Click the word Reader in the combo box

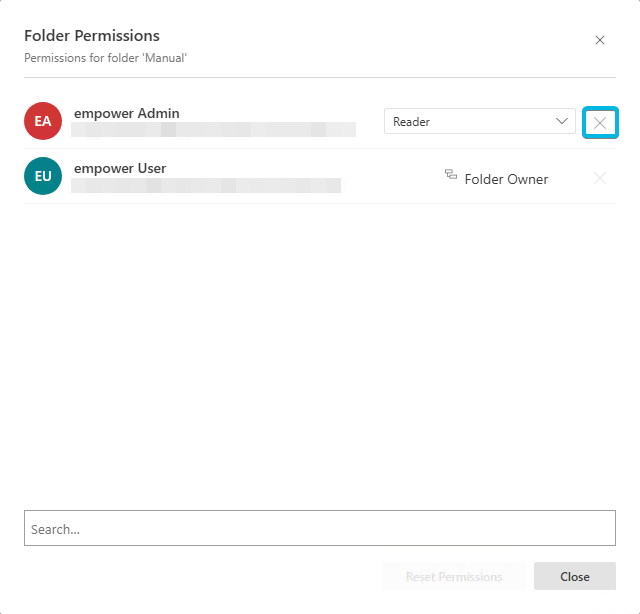(411, 122)
